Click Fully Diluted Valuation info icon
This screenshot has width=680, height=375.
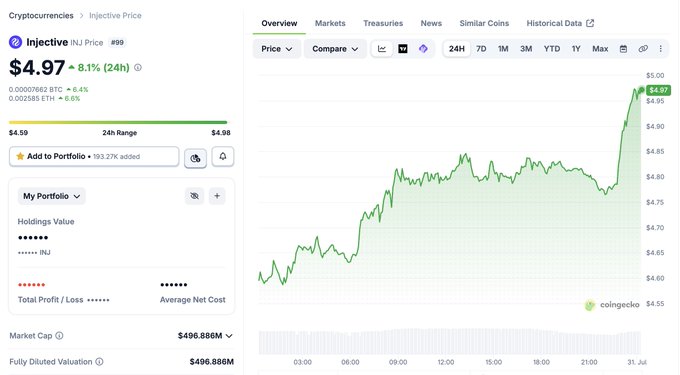[x=99, y=362]
